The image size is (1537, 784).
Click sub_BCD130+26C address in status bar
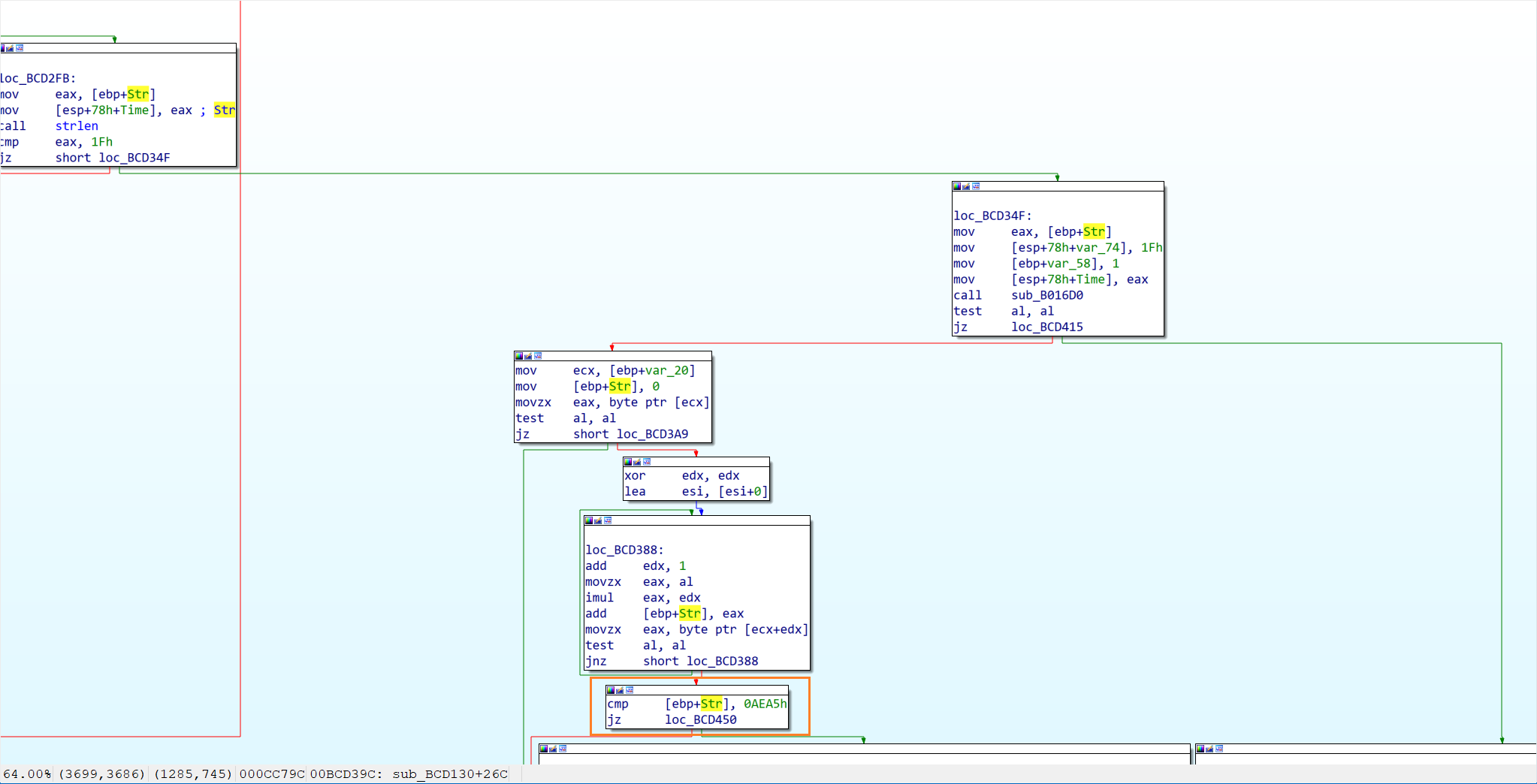tap(449, 773)
